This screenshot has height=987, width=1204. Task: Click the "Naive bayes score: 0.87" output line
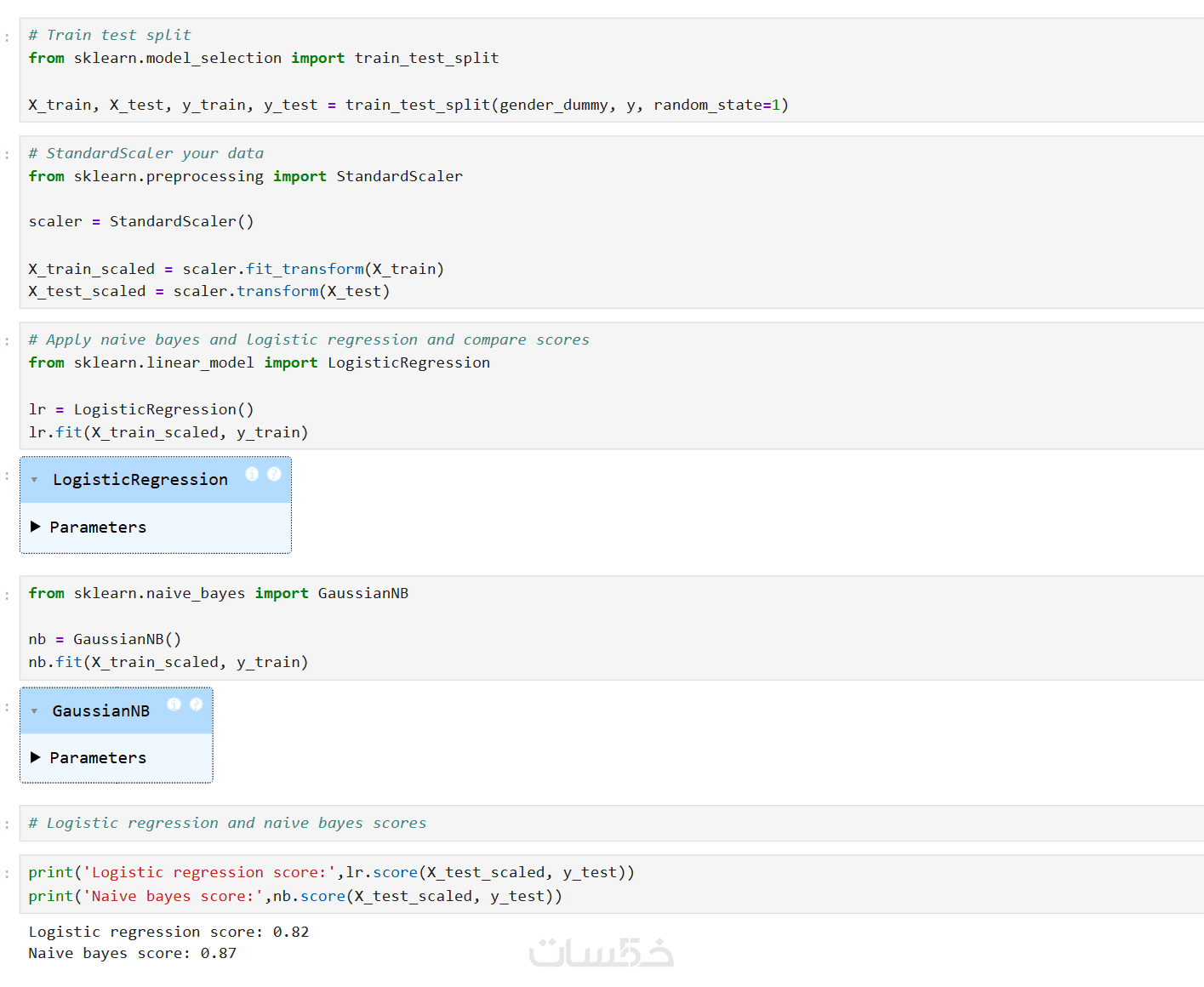pos(133,953)
